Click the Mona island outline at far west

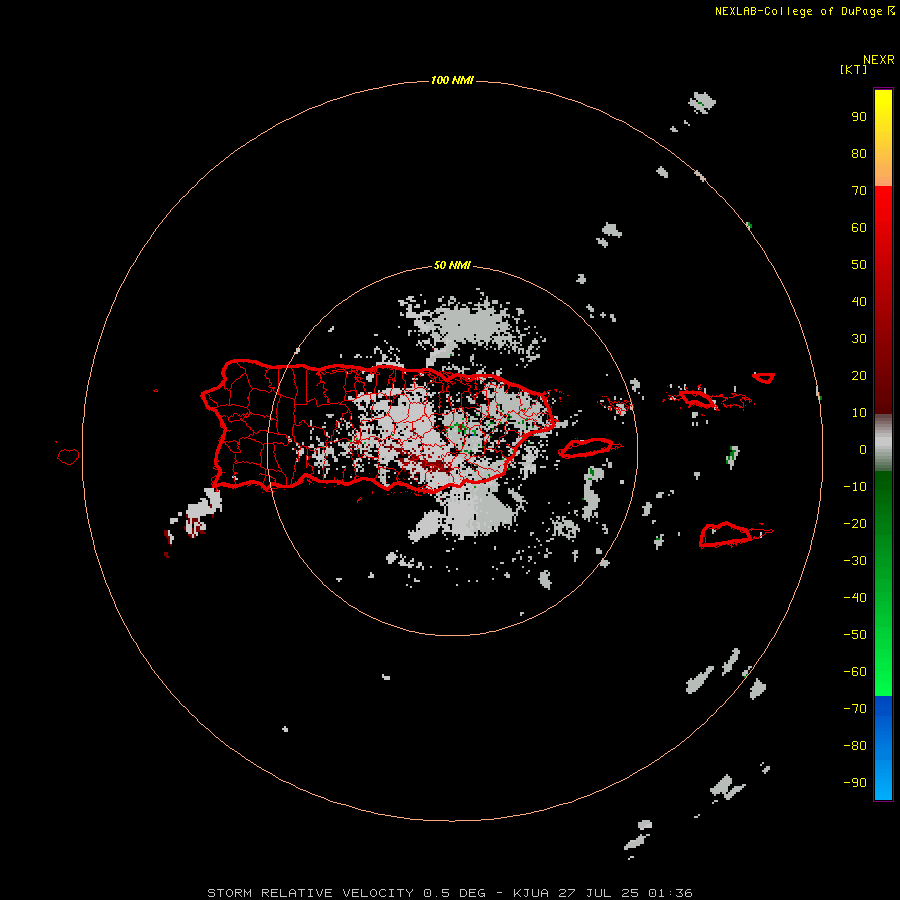pyautogui.click(x=68, y=456)
